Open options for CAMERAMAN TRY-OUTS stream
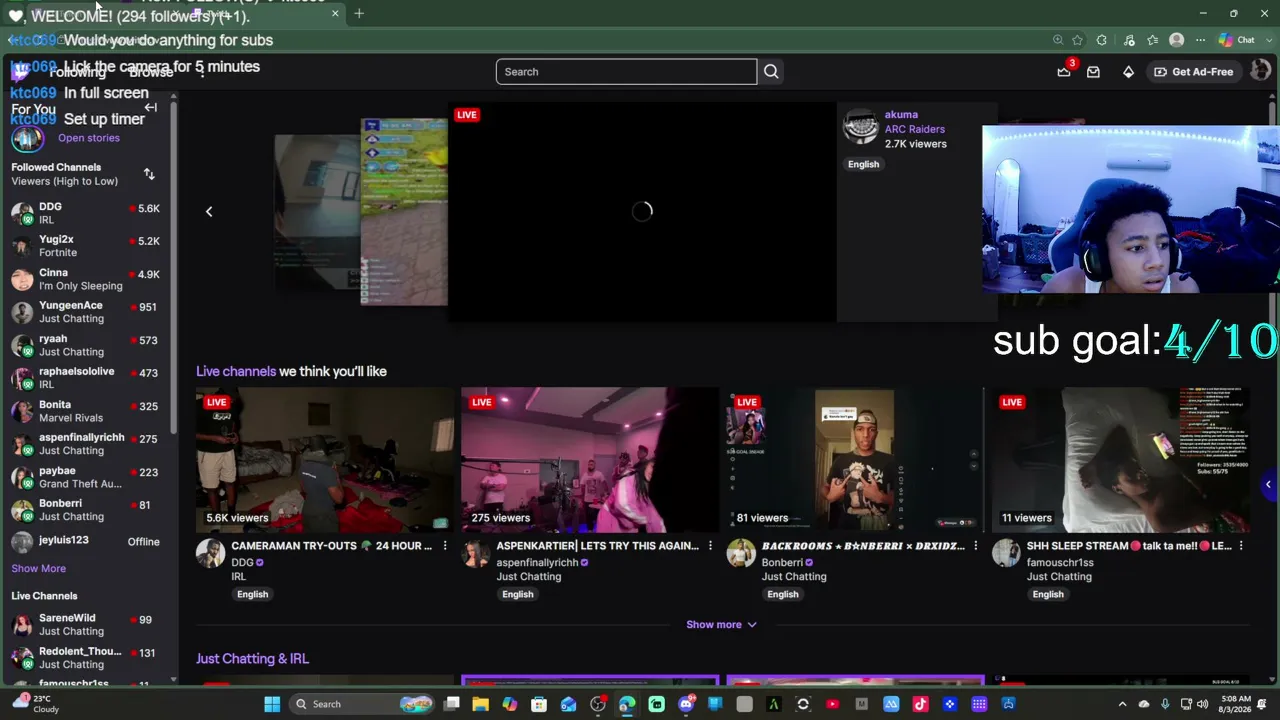Screen dimensions: 1280x720 pos(445,546)
